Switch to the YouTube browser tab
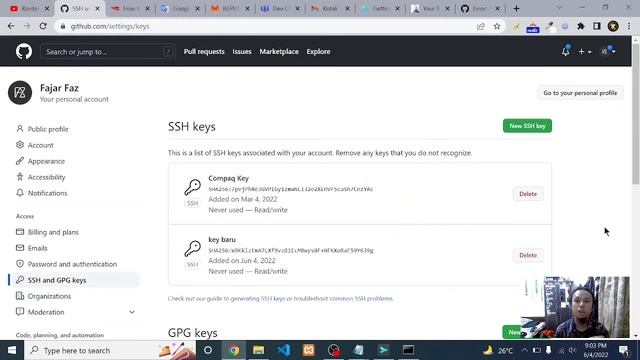640x360 pixels. coord(30,9)
